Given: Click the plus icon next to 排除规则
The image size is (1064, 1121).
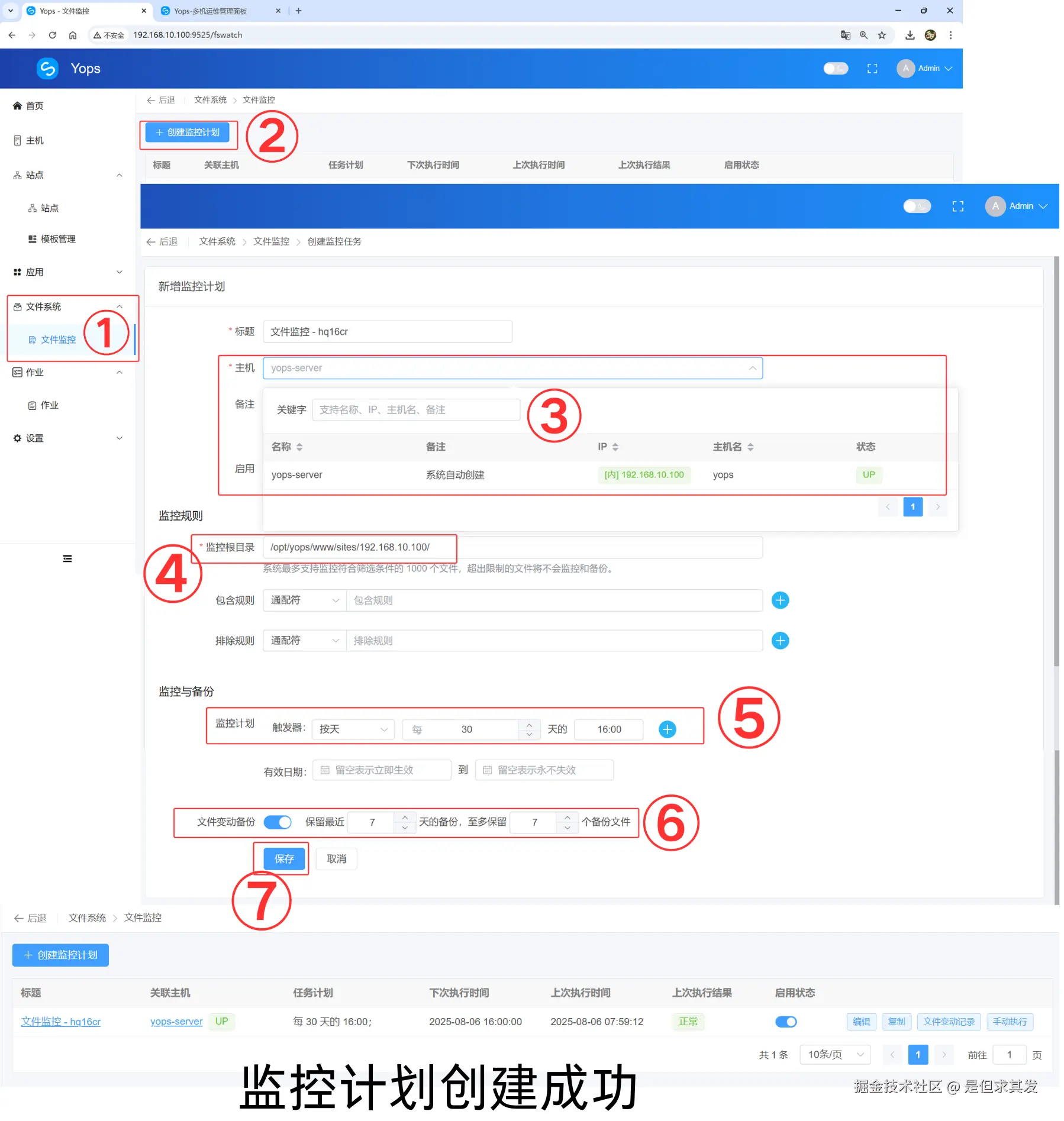Looking at the screenshot, I should click(x=780, y=641).
